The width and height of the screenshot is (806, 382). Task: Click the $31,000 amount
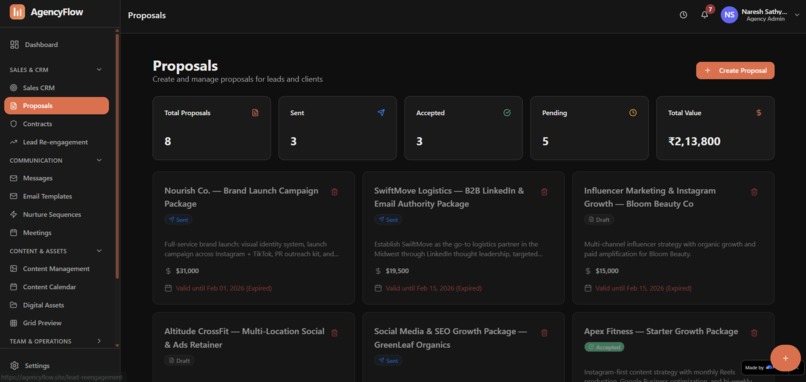[187, 271]
